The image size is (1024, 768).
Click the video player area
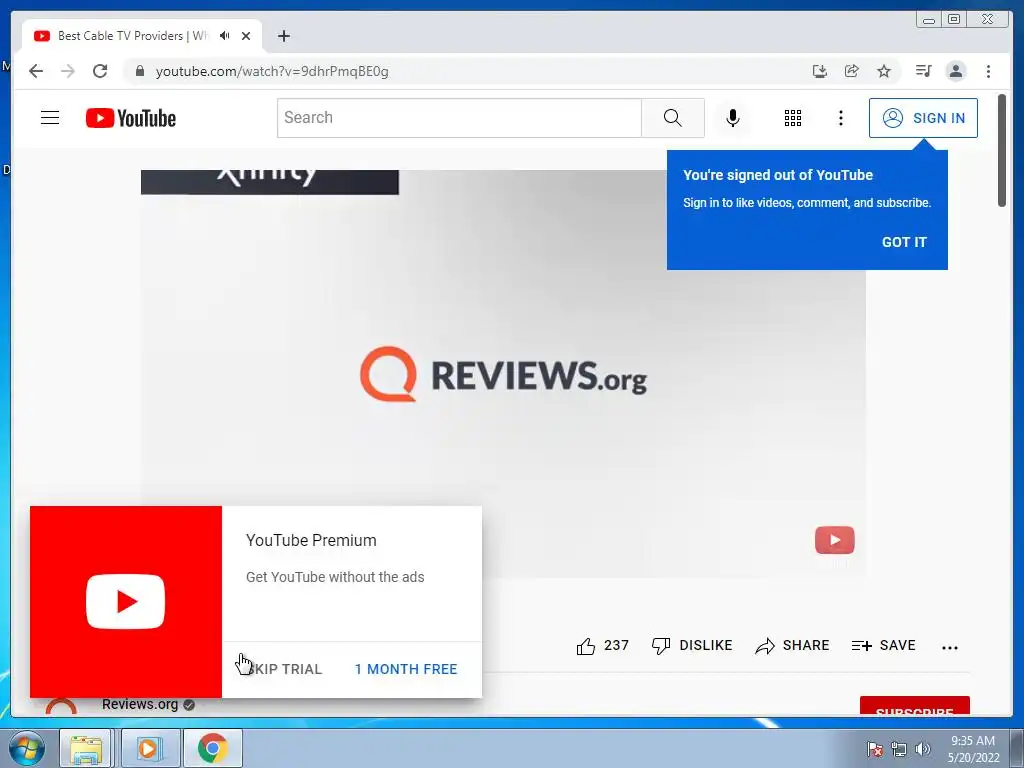503,374
